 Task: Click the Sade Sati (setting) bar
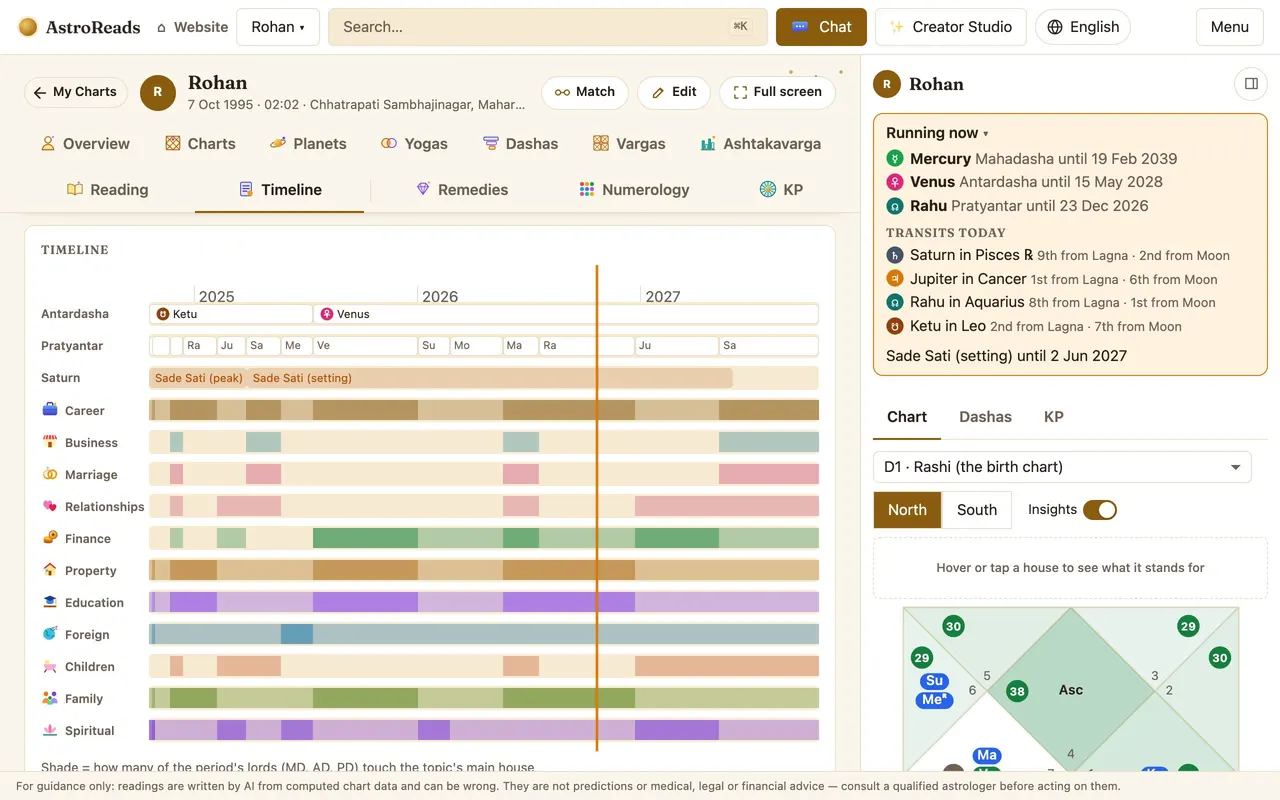click(490, 378)
